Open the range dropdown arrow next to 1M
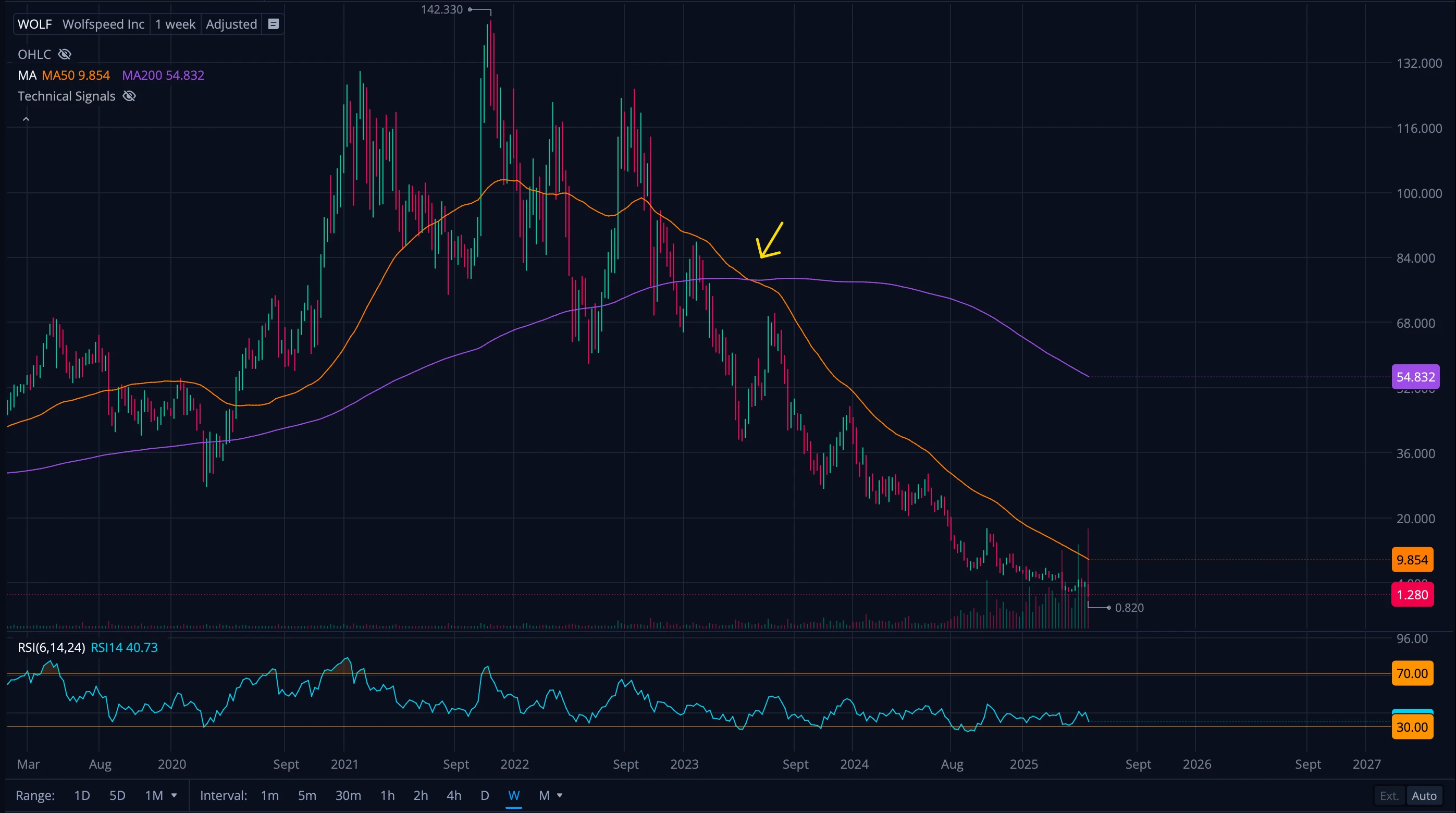Viewport: 1456px width, 813px height. tap(174, 795)
